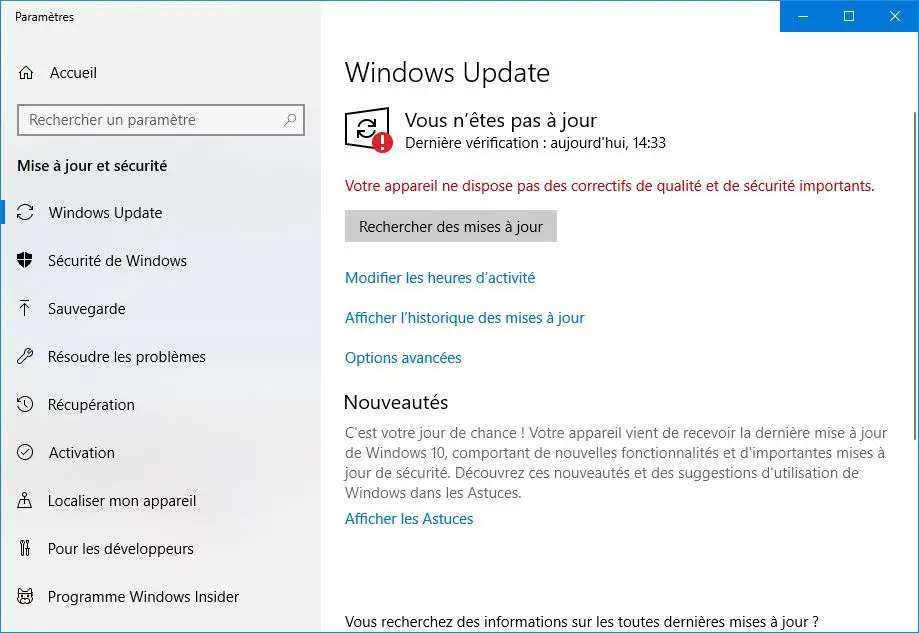Image resolution: width=919 pixels, height=633 pixels.
Task: Open Options avancées link
Action: click(x=403, y=358)
